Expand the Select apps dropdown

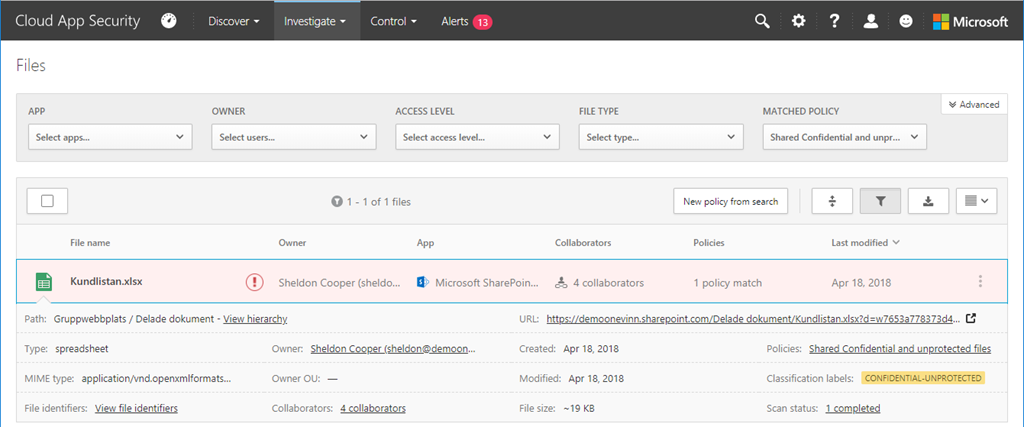coord(110,137)
